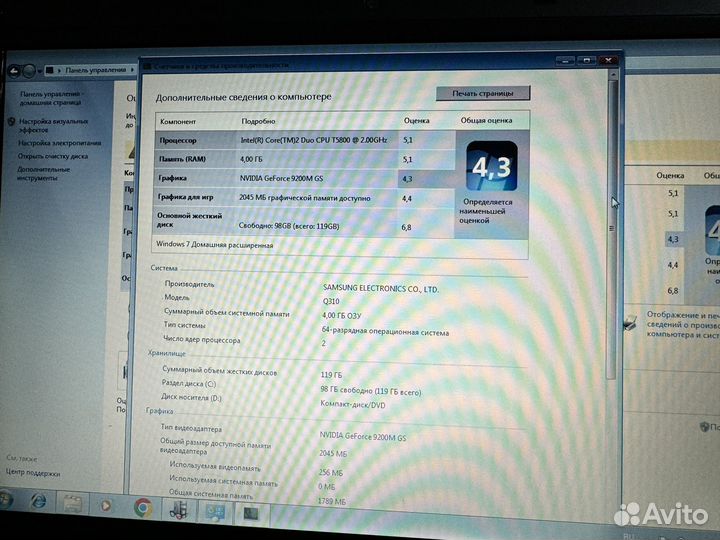Click the dark thumbnail icon after Control Panel on taskbar
720x540 pixels.
point(251,514)
